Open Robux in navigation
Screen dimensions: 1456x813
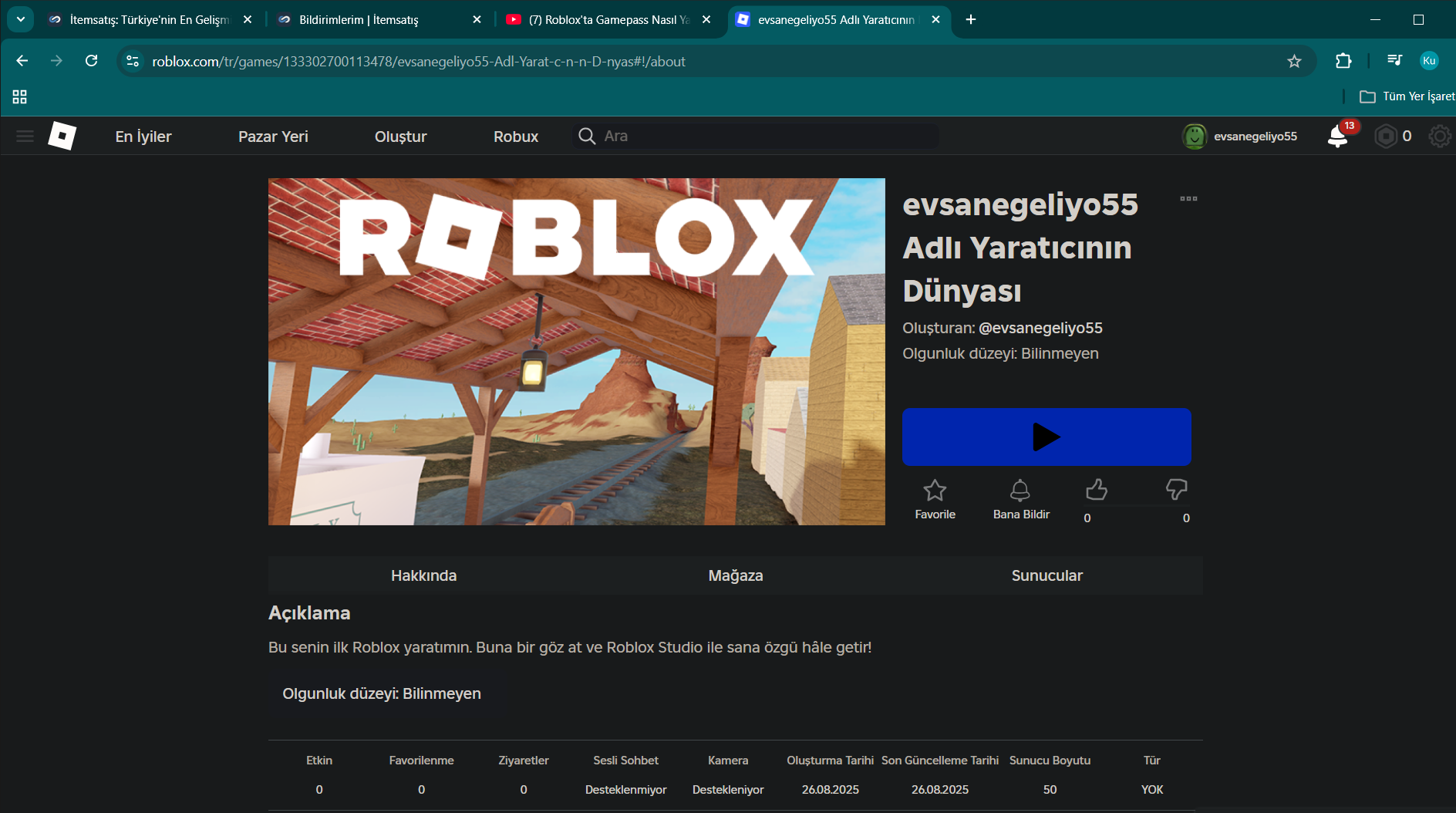pyautogui.click(x=516, y=137)
